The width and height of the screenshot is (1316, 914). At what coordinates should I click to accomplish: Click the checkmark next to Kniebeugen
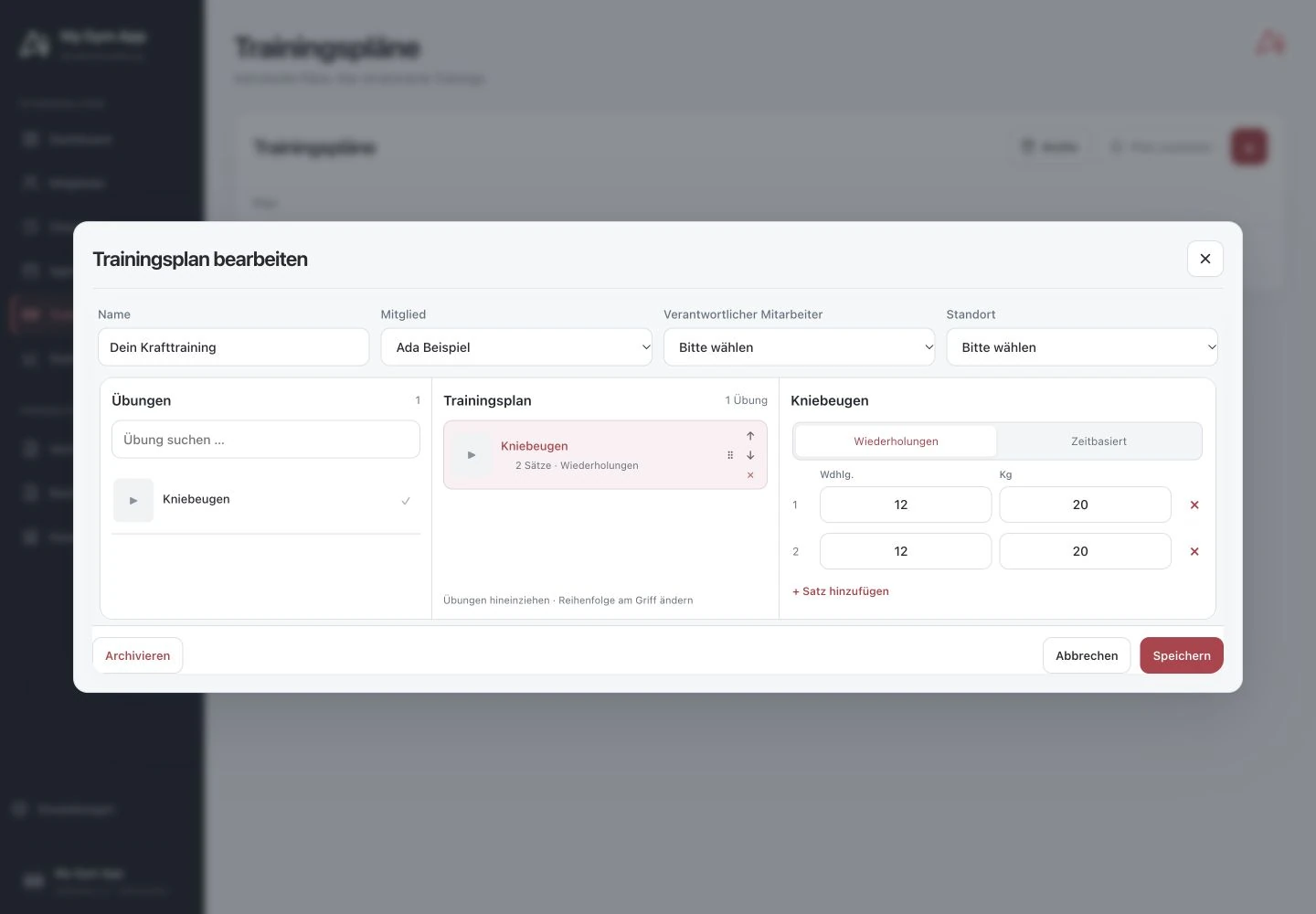(x=406, y=501)
